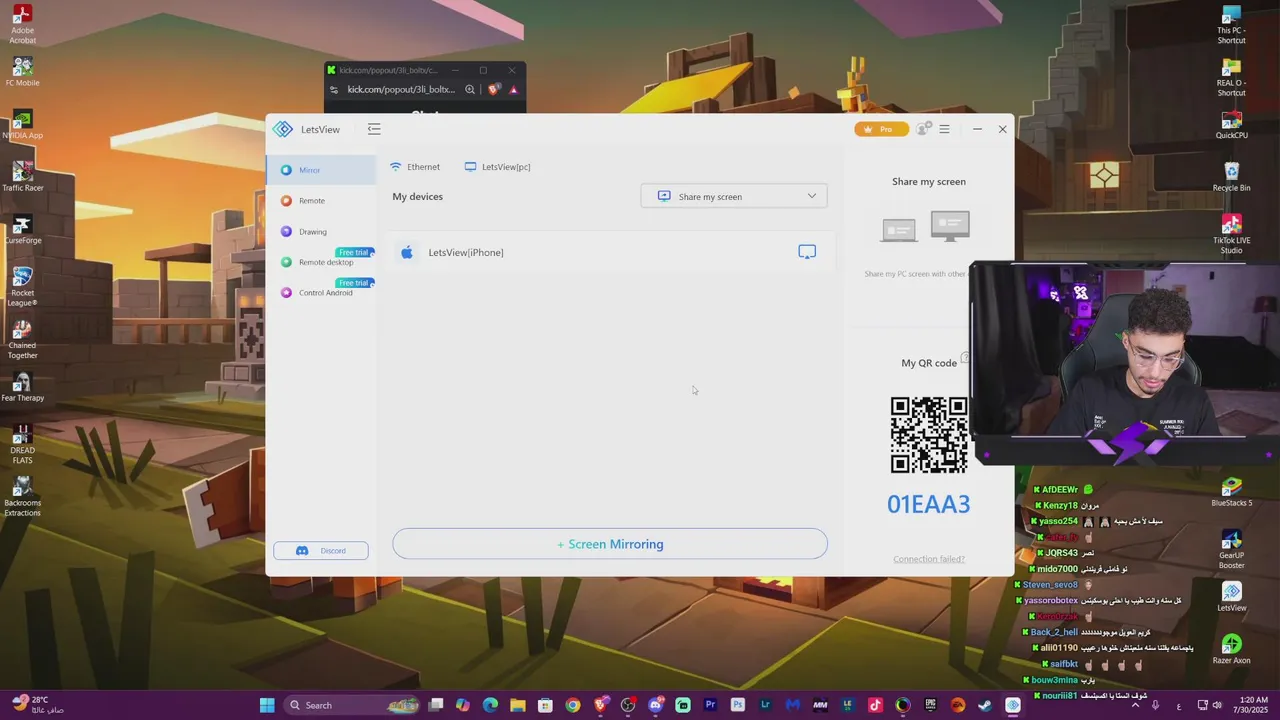The image size is (1280, 720).
Task: Open File Explorer from taskbar
Action: (518, 705)
